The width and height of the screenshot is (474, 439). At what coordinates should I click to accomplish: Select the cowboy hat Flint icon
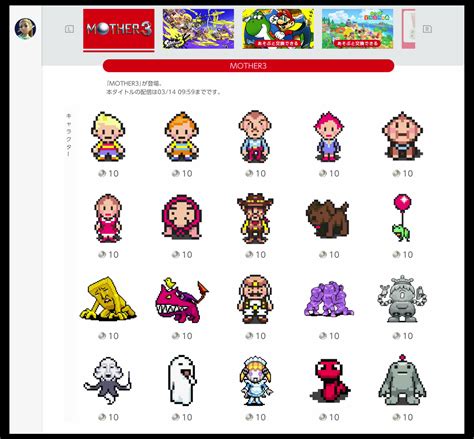(255, 218)
